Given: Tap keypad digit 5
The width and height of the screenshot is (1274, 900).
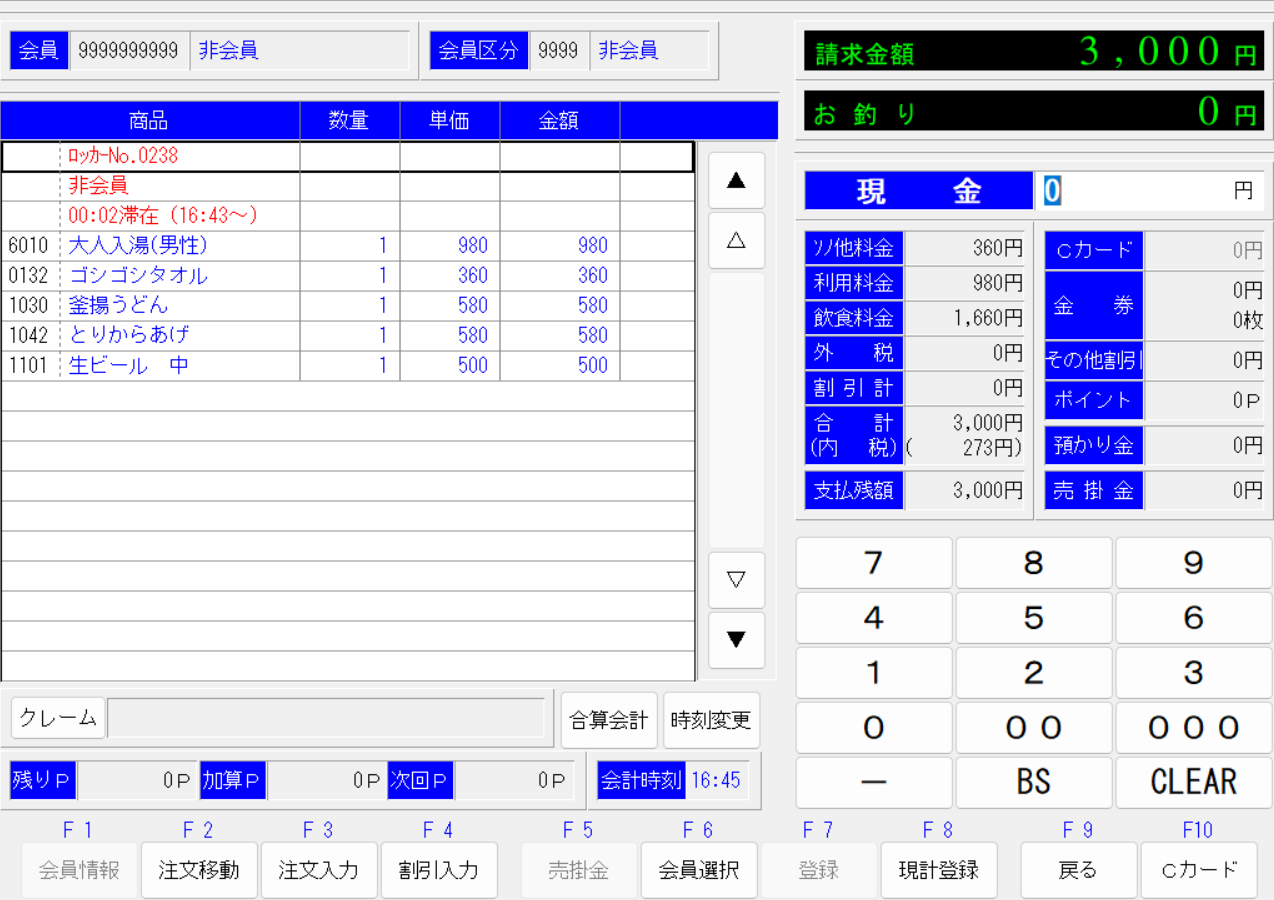Looking at the screenshot, I should pos(1034,618).
